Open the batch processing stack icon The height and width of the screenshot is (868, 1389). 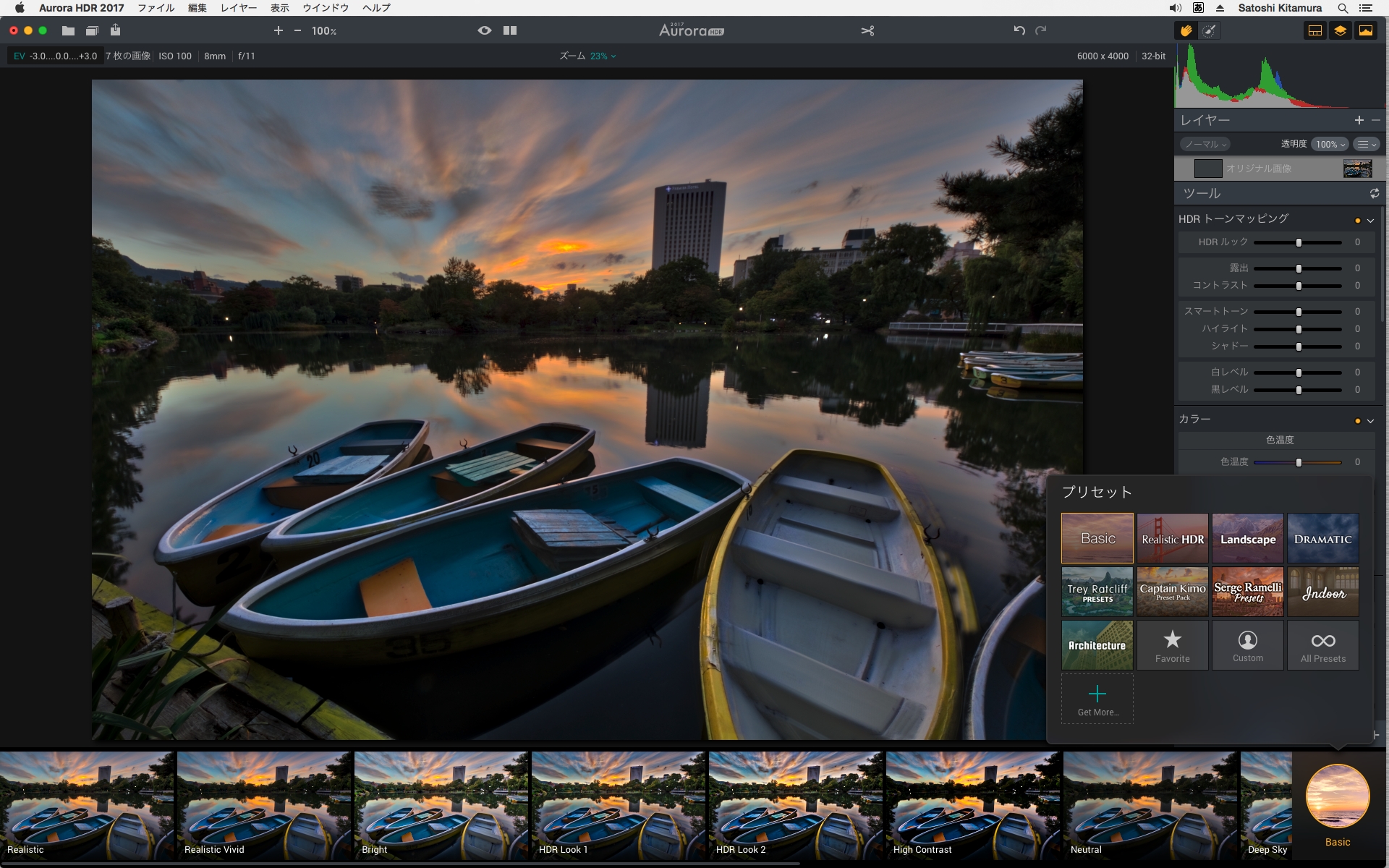click(x=92, y=30)
